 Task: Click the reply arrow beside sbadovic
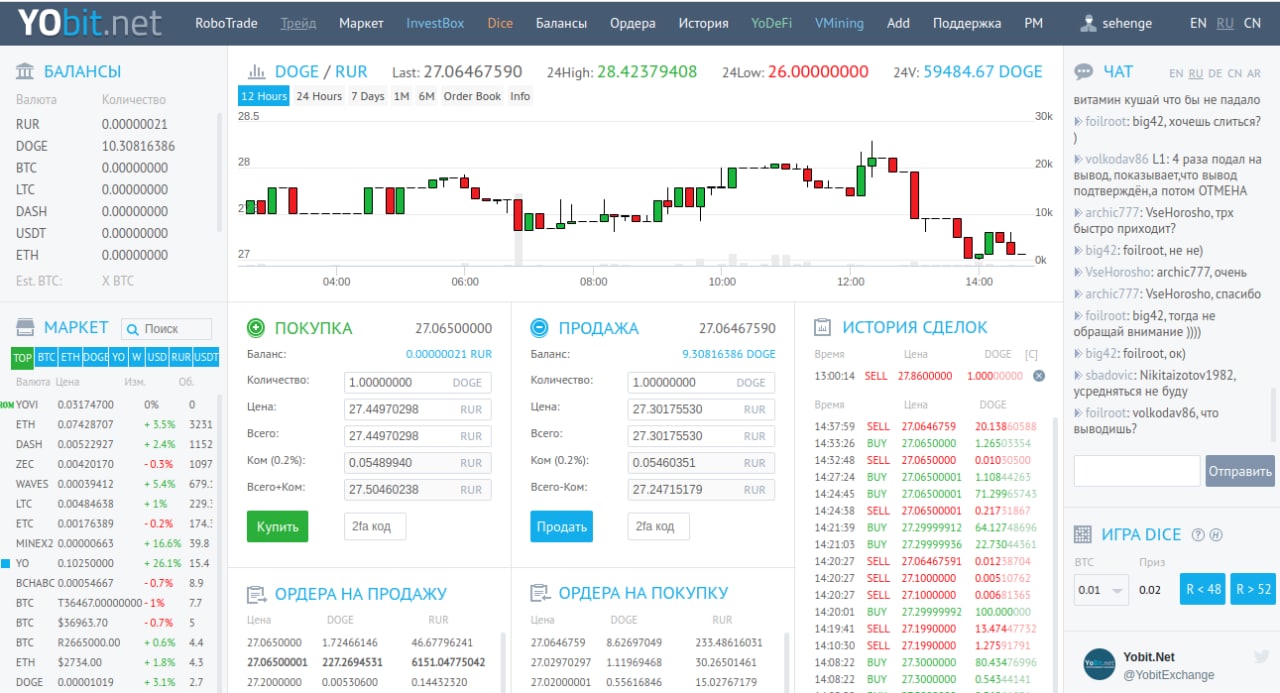(1078, 376)
